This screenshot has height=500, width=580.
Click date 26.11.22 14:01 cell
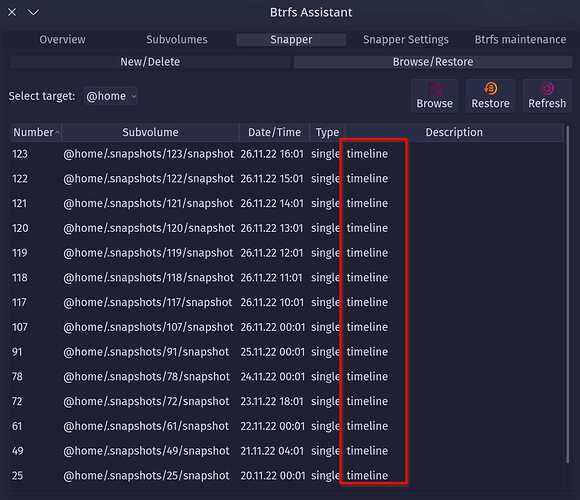point(272,203)
